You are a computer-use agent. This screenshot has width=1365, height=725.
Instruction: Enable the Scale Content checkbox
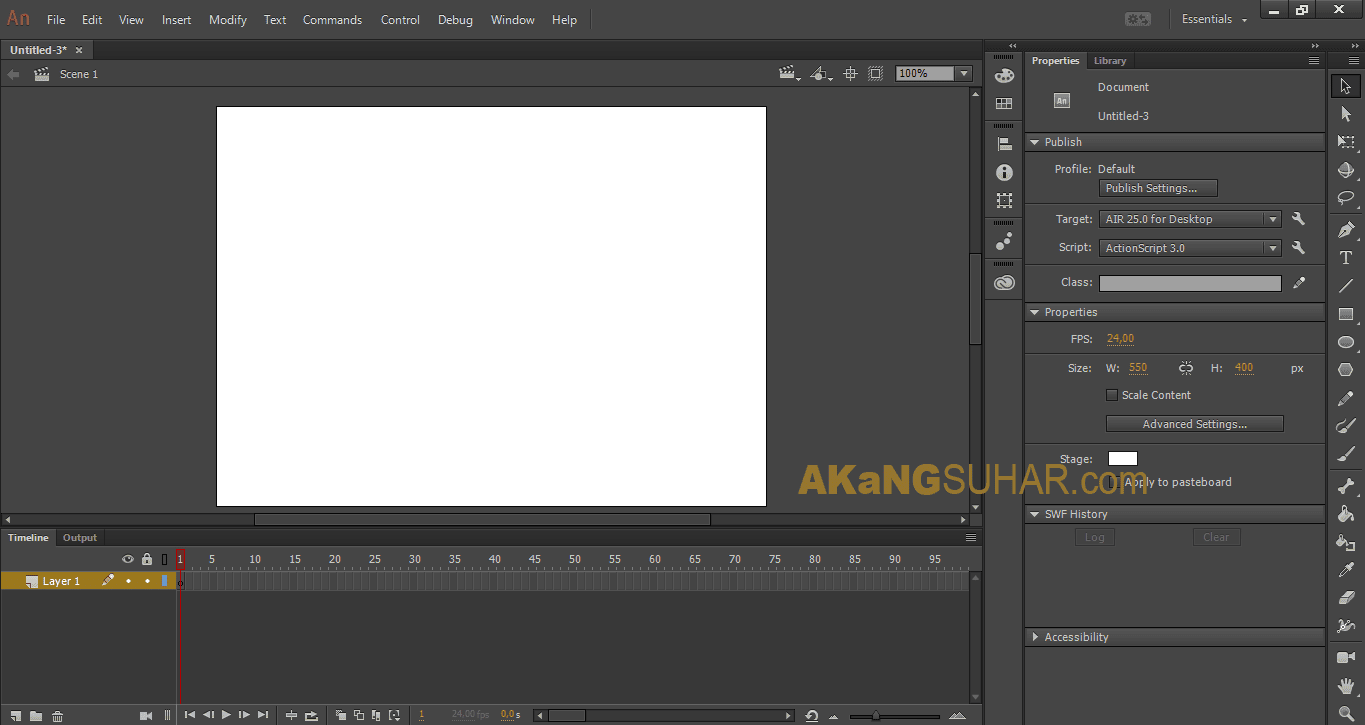1112,395
